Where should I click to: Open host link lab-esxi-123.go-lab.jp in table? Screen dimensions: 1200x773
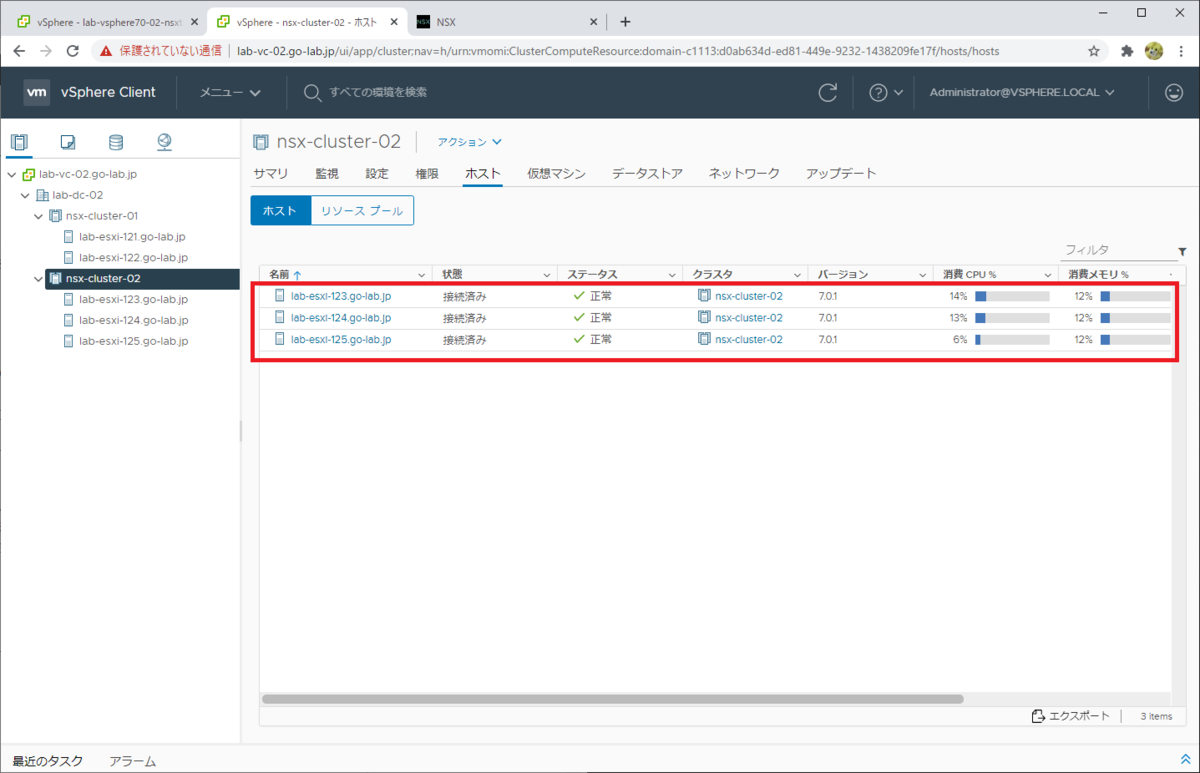tap(341, 296)
